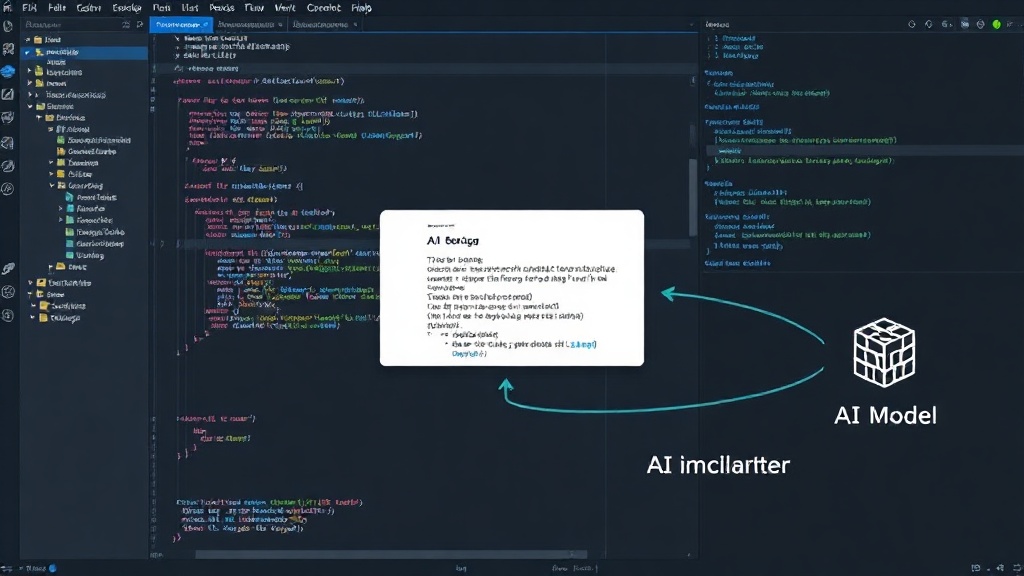Screen dimensions: 1024x576
Task: Click the editor vertical scrollbar thumb
Action: [692, 197]
